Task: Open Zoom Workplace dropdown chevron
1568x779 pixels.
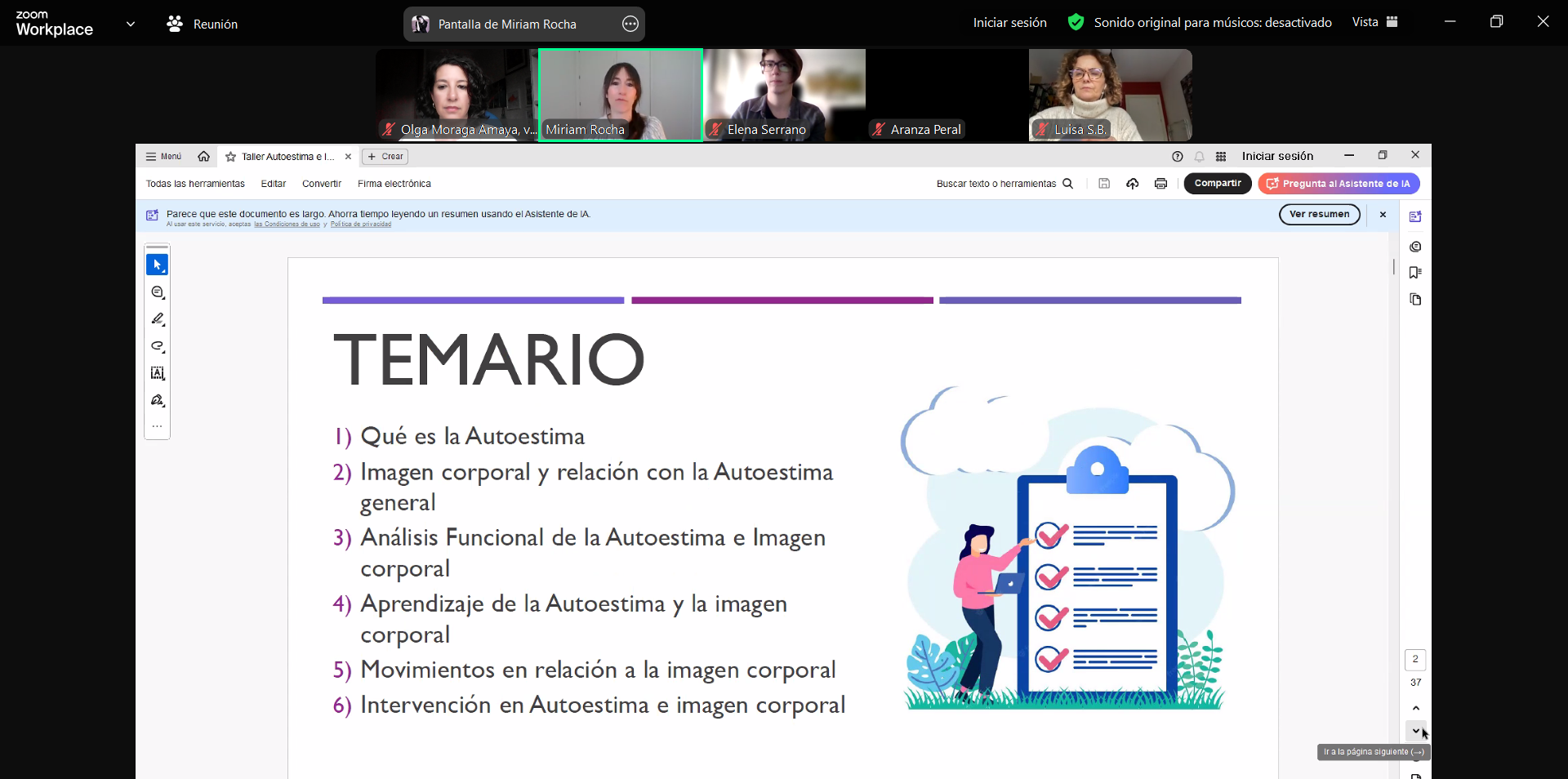Action: click(x=131, y=24)
